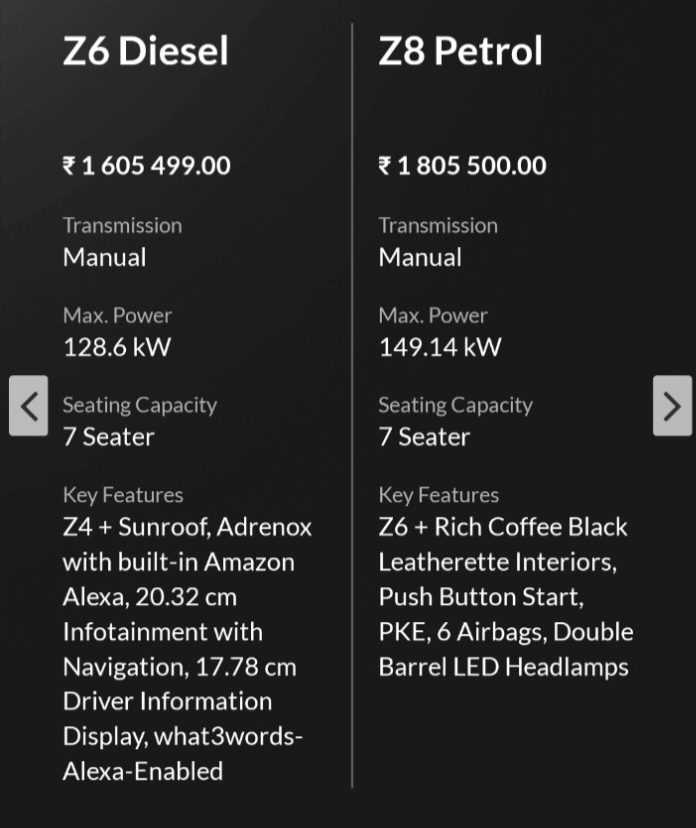Click the Seating Capacity label under Z6 Diesel

(x=139, y=406)
